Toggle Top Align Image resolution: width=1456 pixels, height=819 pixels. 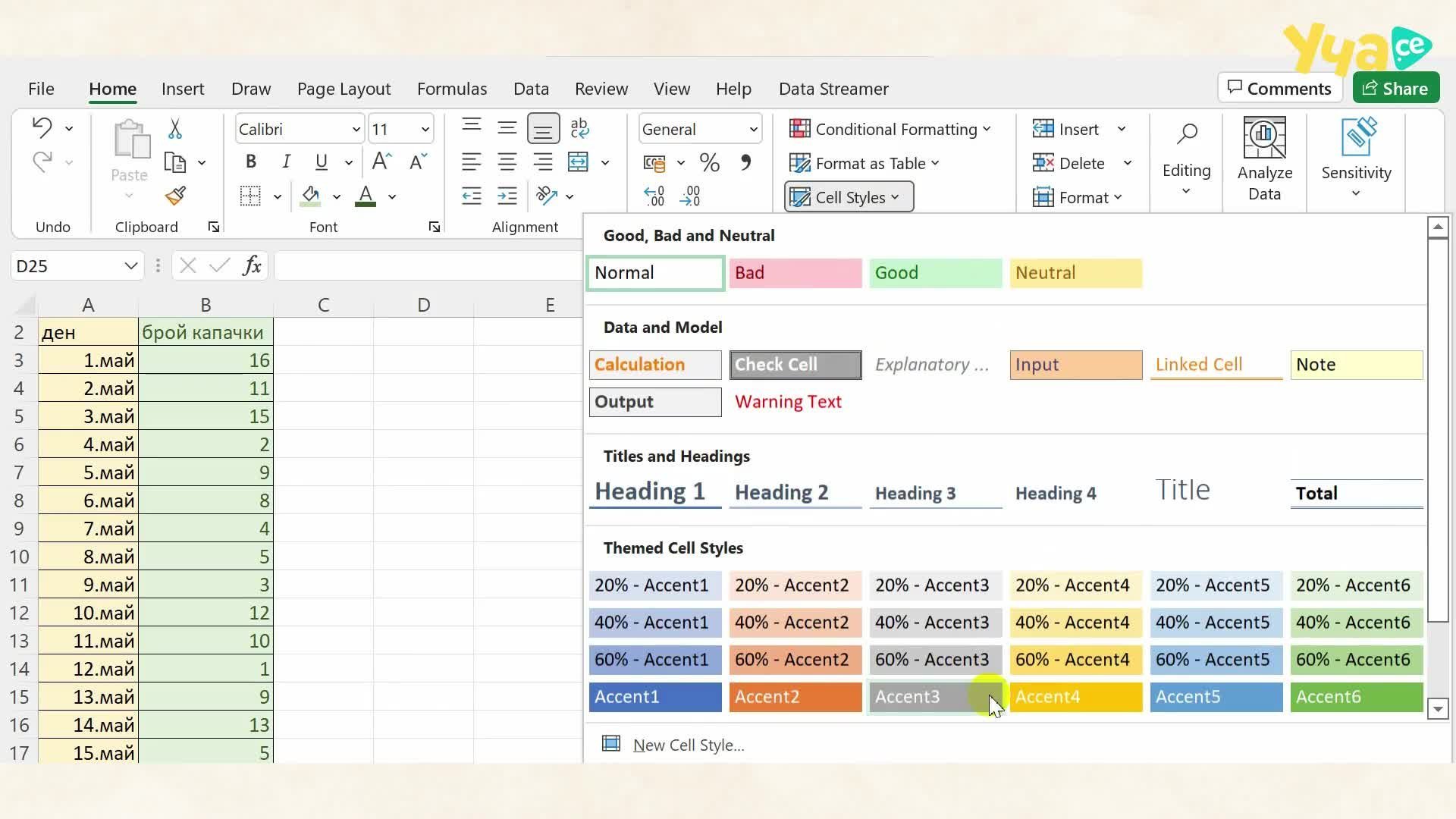click(472, 127)
